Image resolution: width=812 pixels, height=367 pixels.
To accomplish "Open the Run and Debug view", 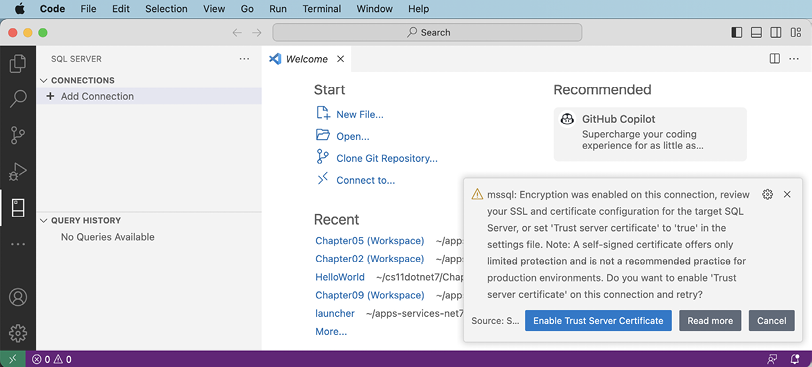I will click(x=18, y=171).
